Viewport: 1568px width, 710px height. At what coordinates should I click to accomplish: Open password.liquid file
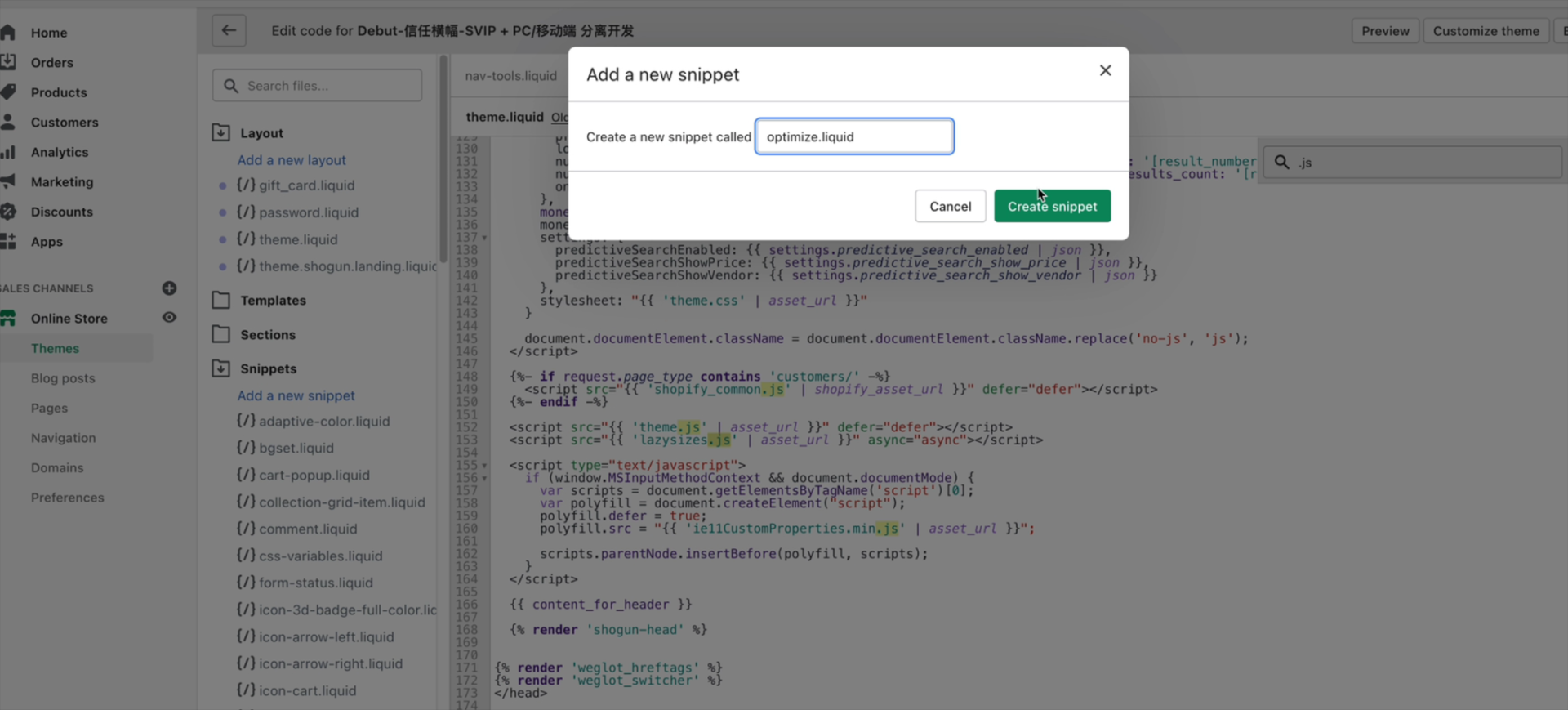point(309,212)
